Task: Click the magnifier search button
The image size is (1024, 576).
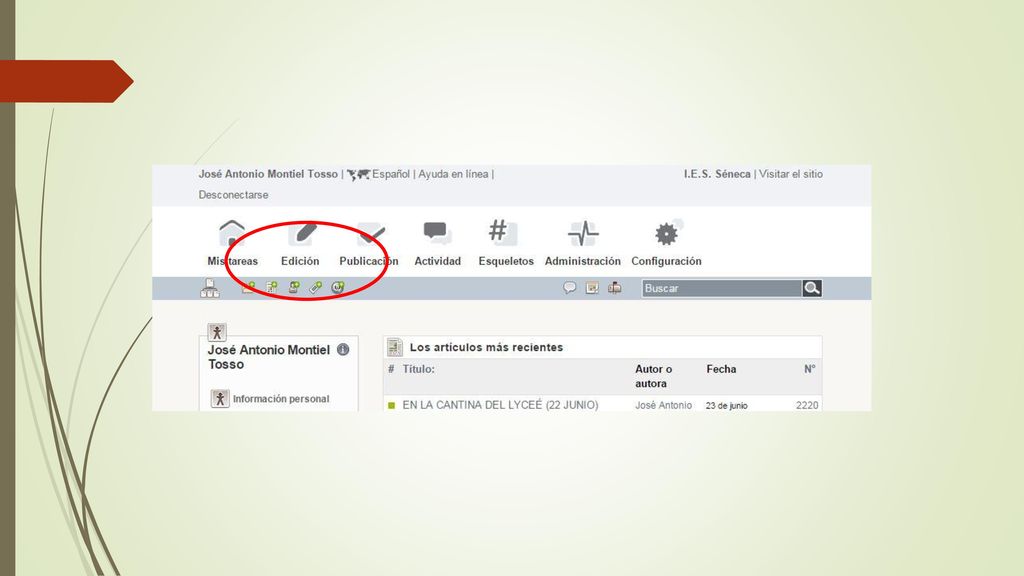Action: (812, 288)
